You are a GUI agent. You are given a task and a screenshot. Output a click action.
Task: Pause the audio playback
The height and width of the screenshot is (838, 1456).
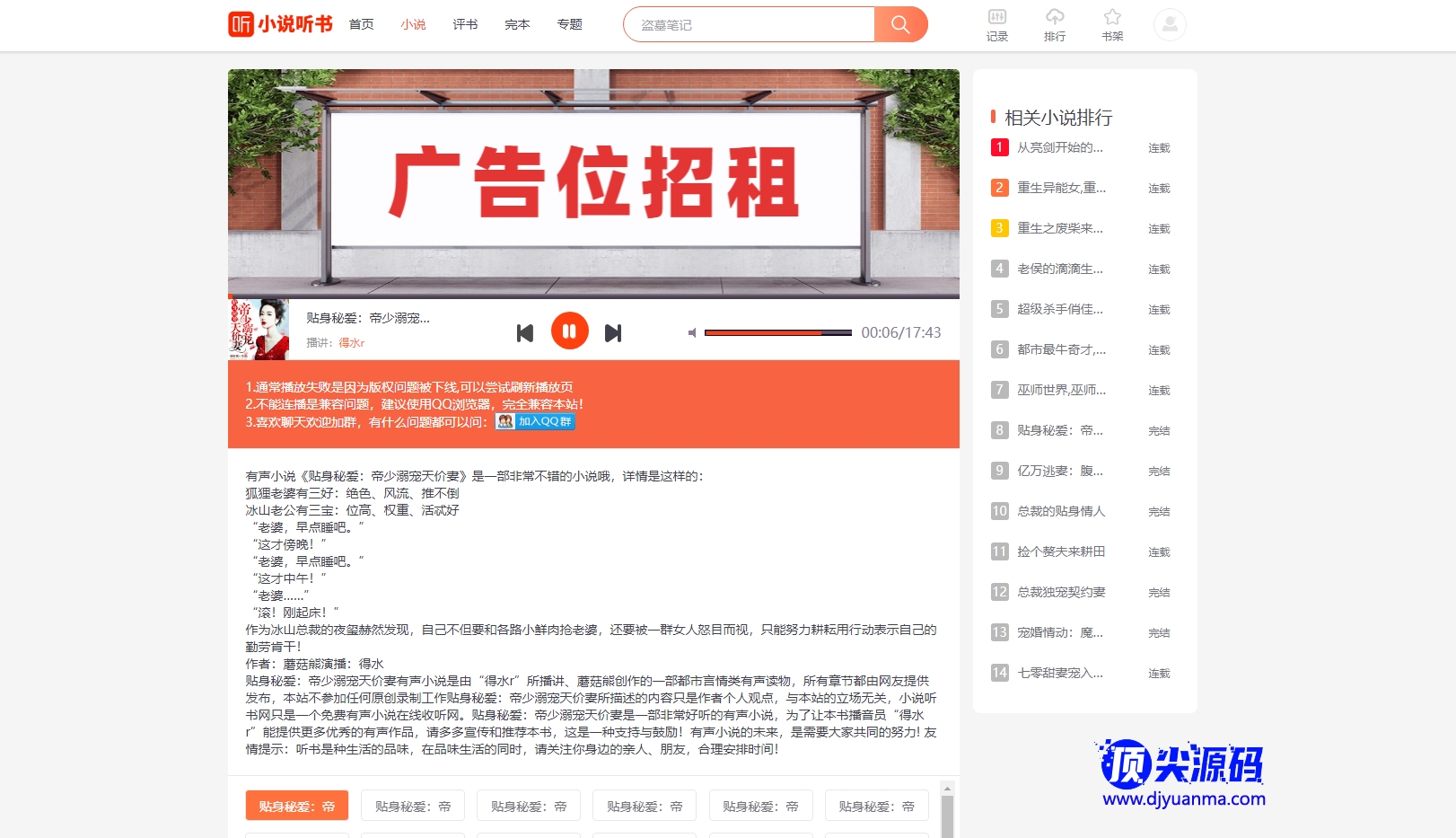coord(569,331)
